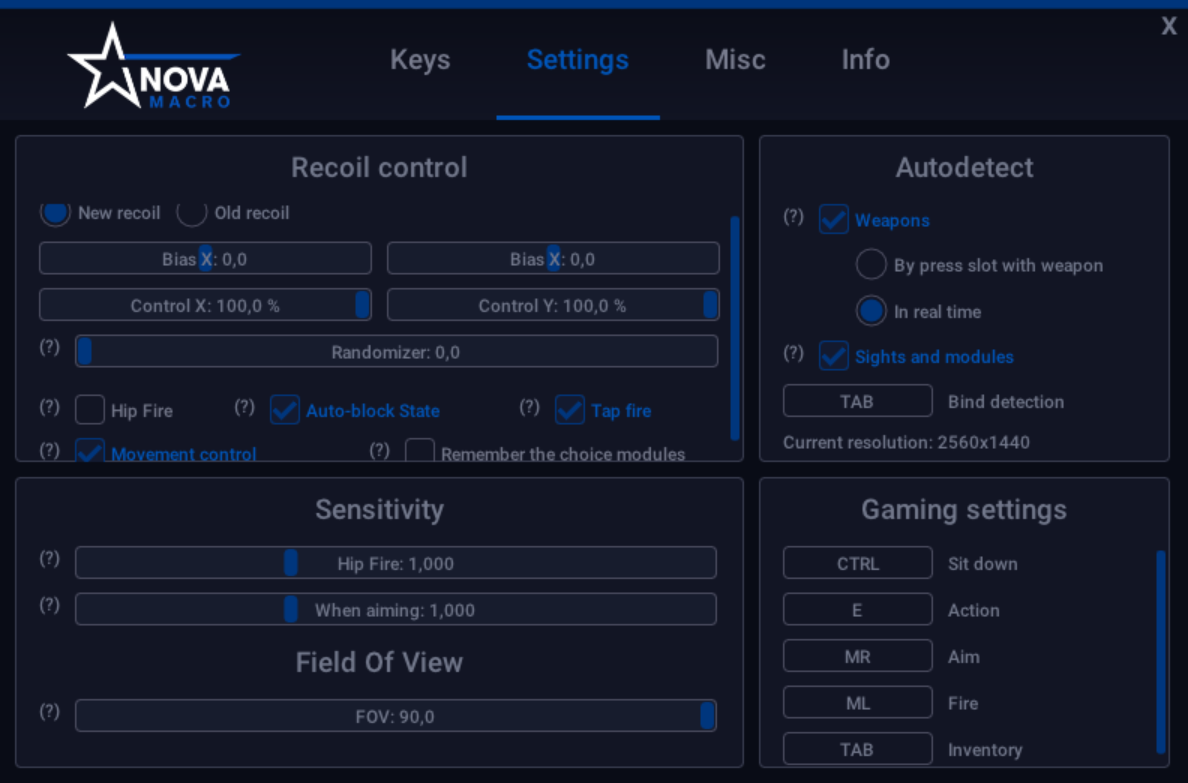Click the Gaming settings scrollbar
The image size is (1188, 783).
coord(1161,652)
